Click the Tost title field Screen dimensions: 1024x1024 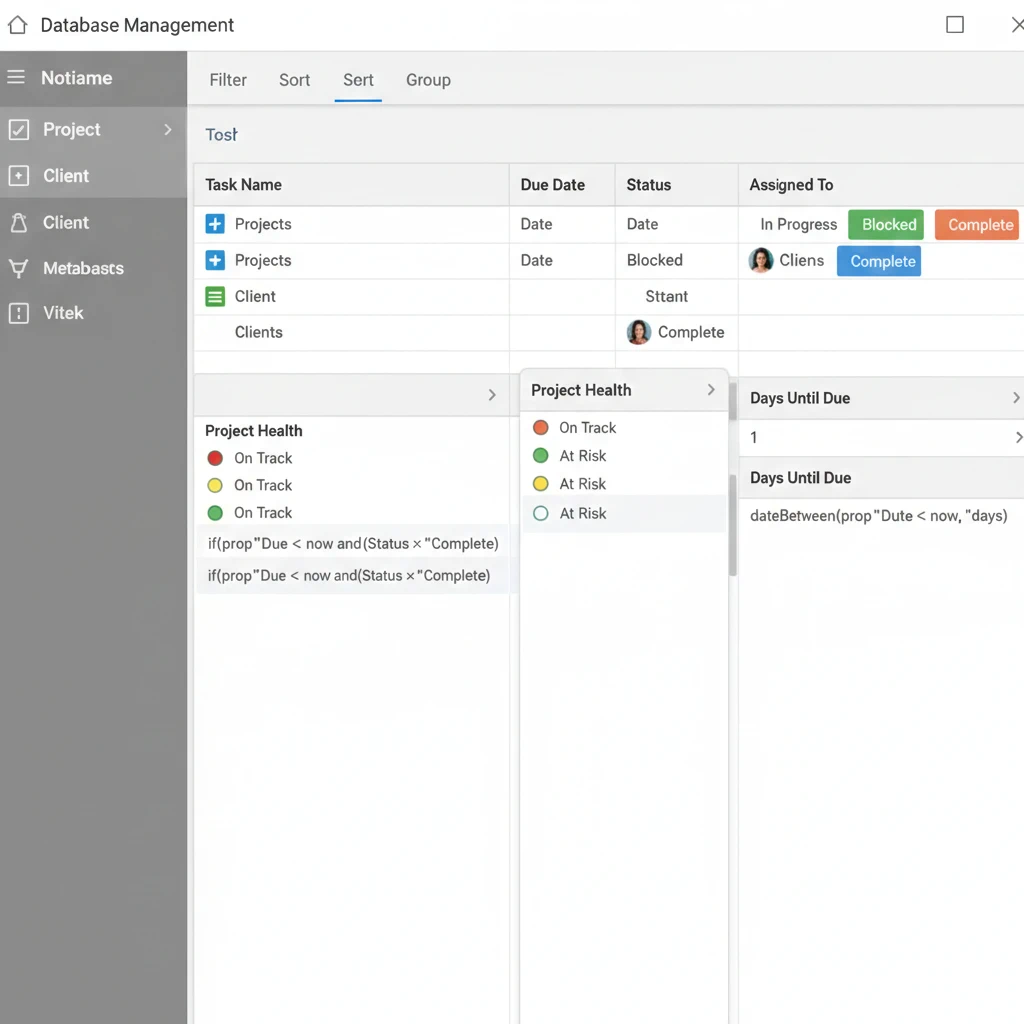221,134
